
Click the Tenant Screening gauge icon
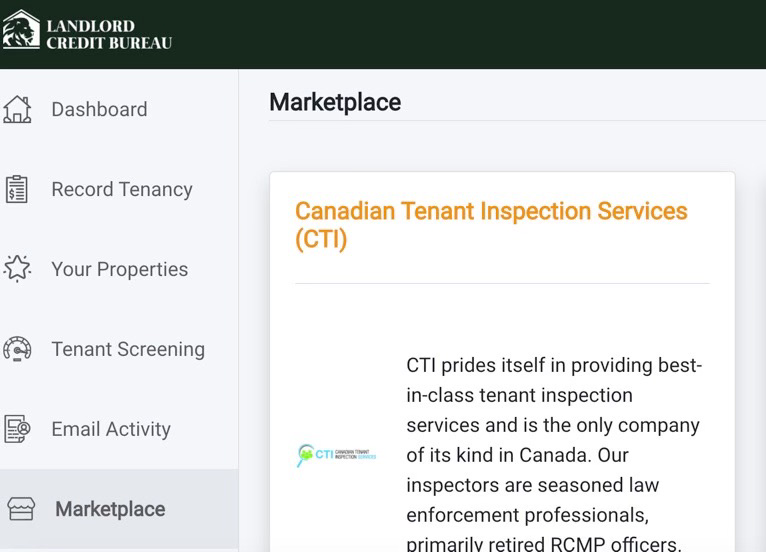(17, 349)
